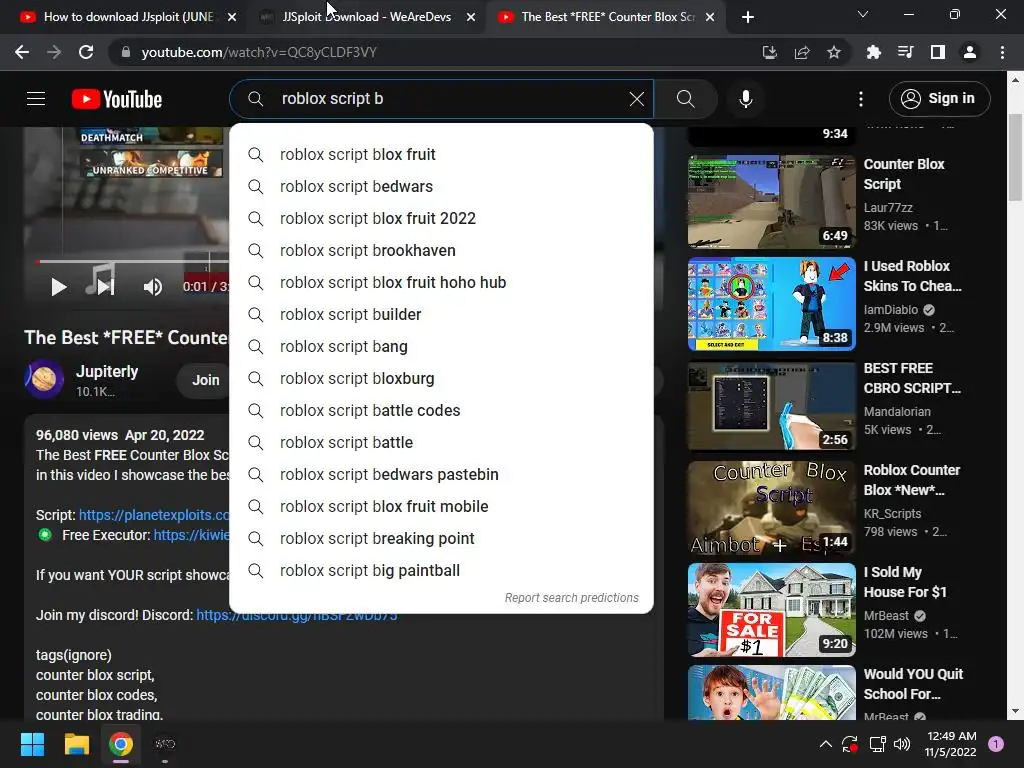1024x768 pixels.
Task: Open the planetexploits script link
Action: [154, 515]
